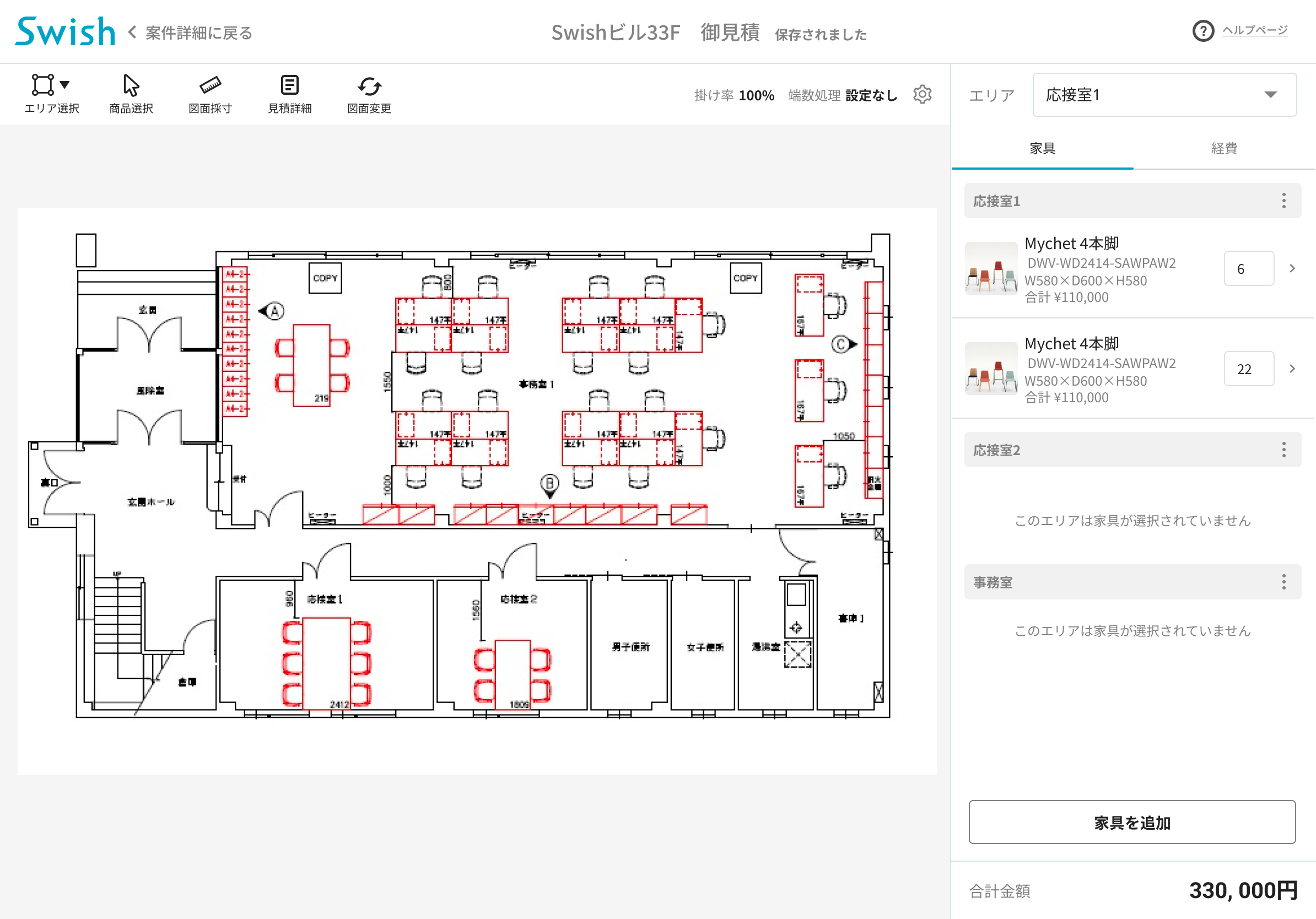Click the 家具を追加 button
1316x919 pixels.
tap(1131, 822)
